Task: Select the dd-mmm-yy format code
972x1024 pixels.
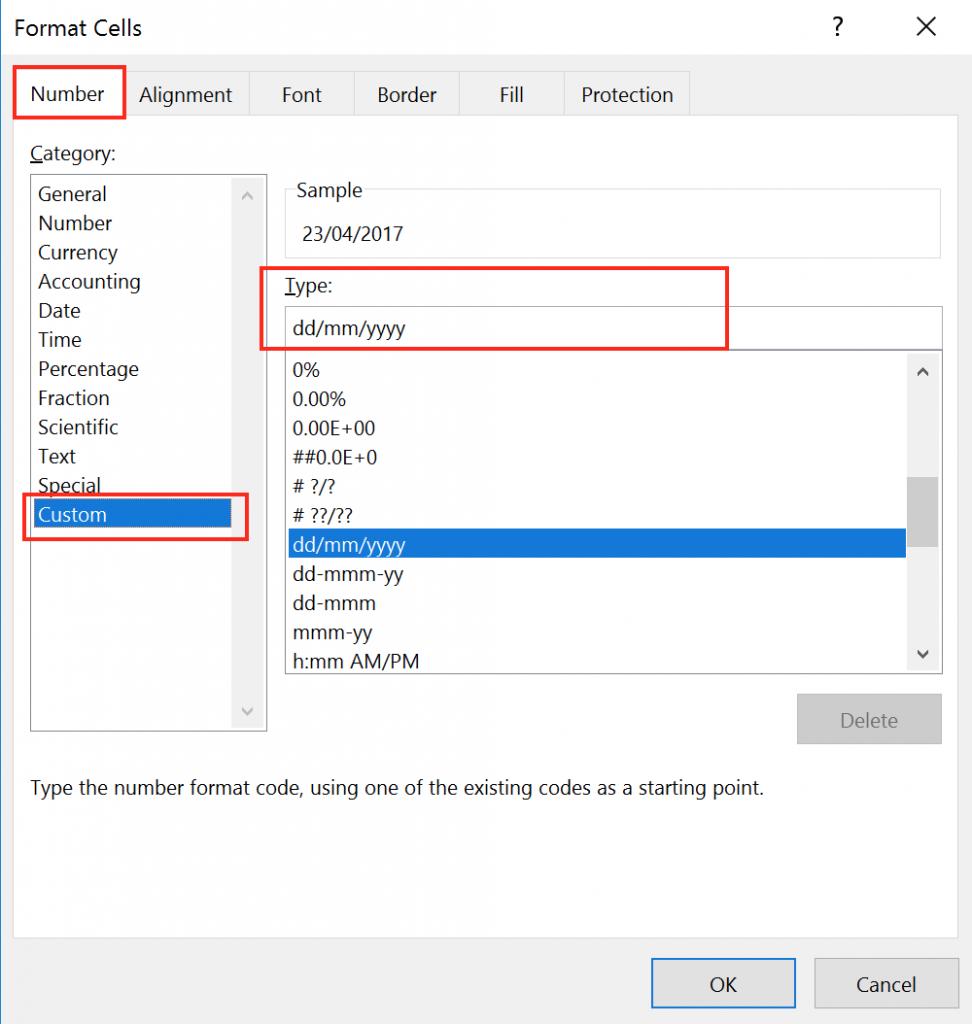Action: (x=350, y=573)
